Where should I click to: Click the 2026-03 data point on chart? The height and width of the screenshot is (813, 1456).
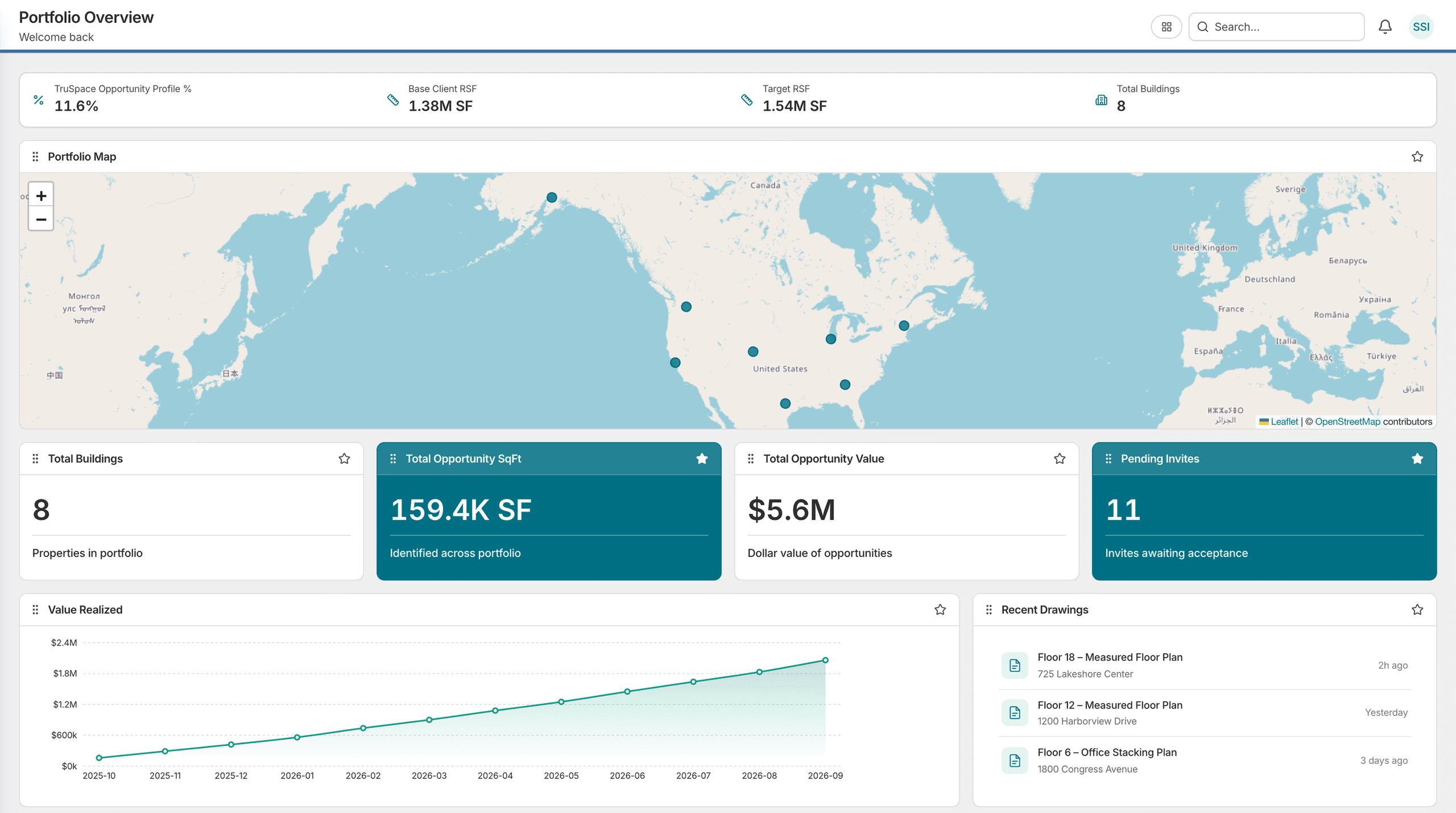tap(429, 720)
